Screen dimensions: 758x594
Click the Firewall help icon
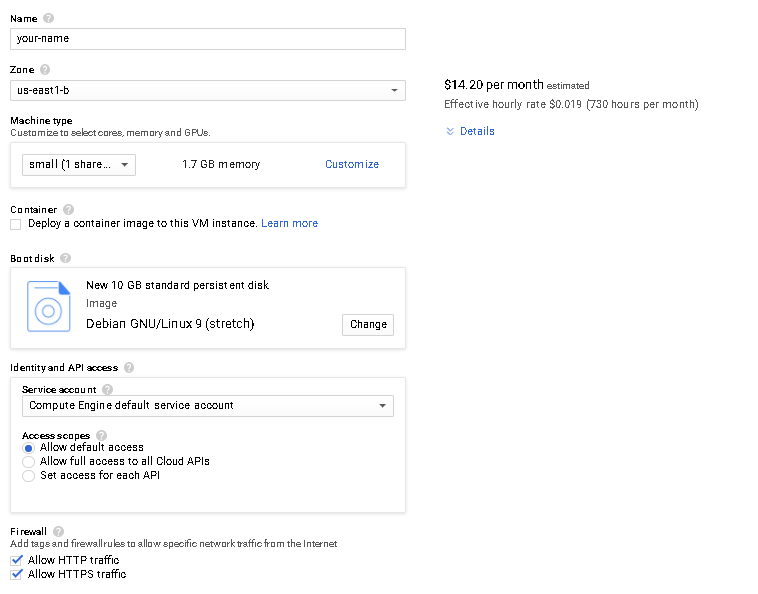click(58, 531)
